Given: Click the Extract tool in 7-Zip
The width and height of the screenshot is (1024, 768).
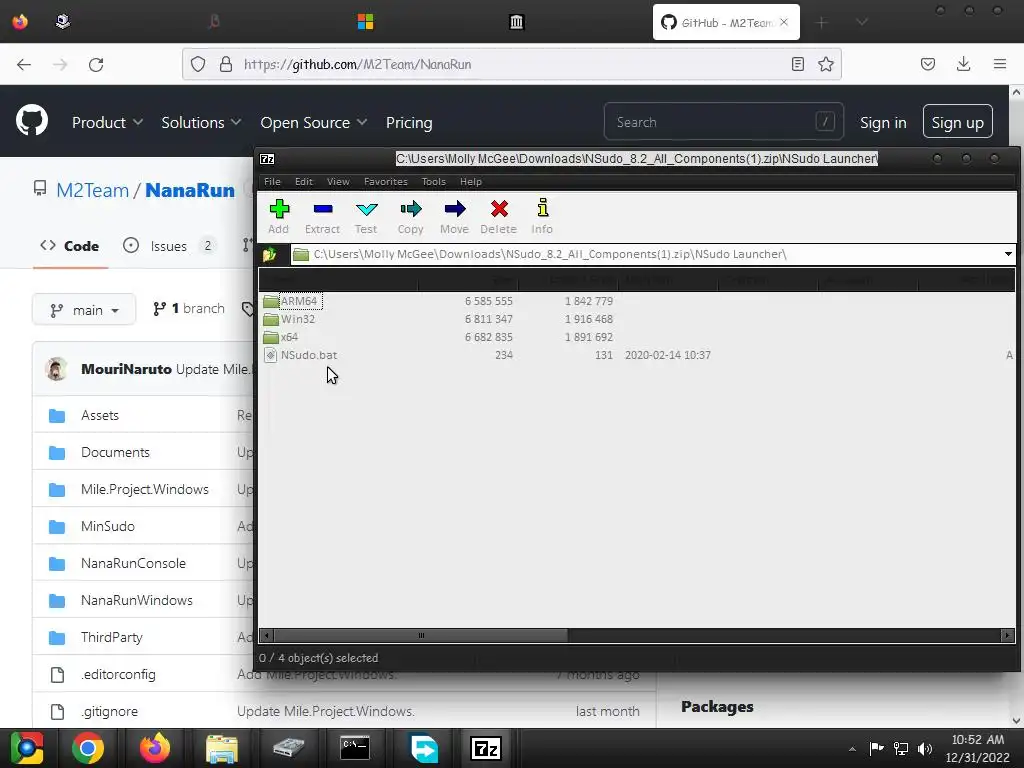Looking at the screenshot, I should click(x=323, y=217).
